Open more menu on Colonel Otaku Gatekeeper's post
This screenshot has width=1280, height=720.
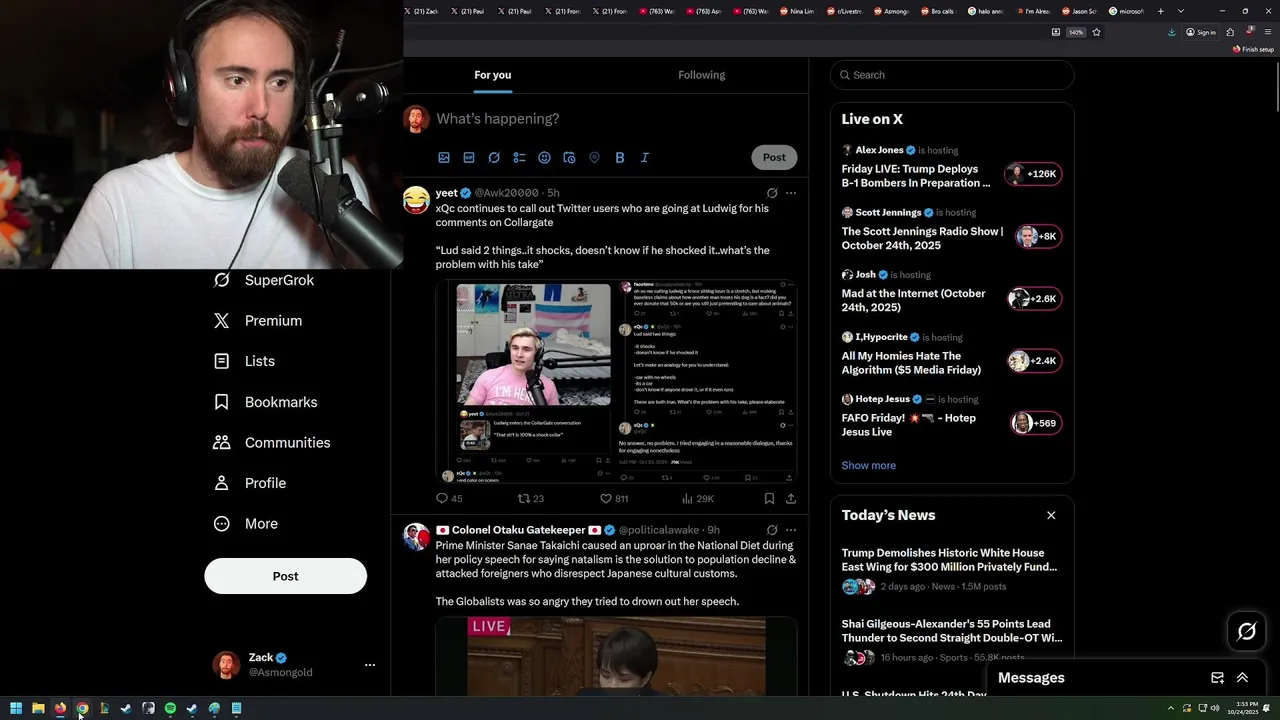click(791, 530)
